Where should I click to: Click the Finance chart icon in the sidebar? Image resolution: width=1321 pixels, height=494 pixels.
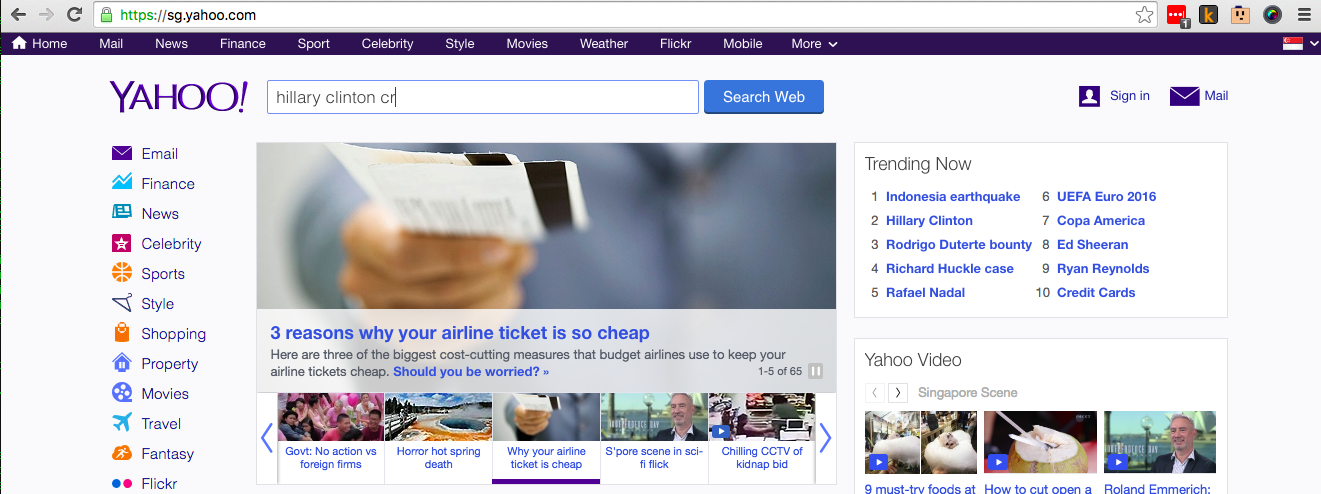(122, 183)
